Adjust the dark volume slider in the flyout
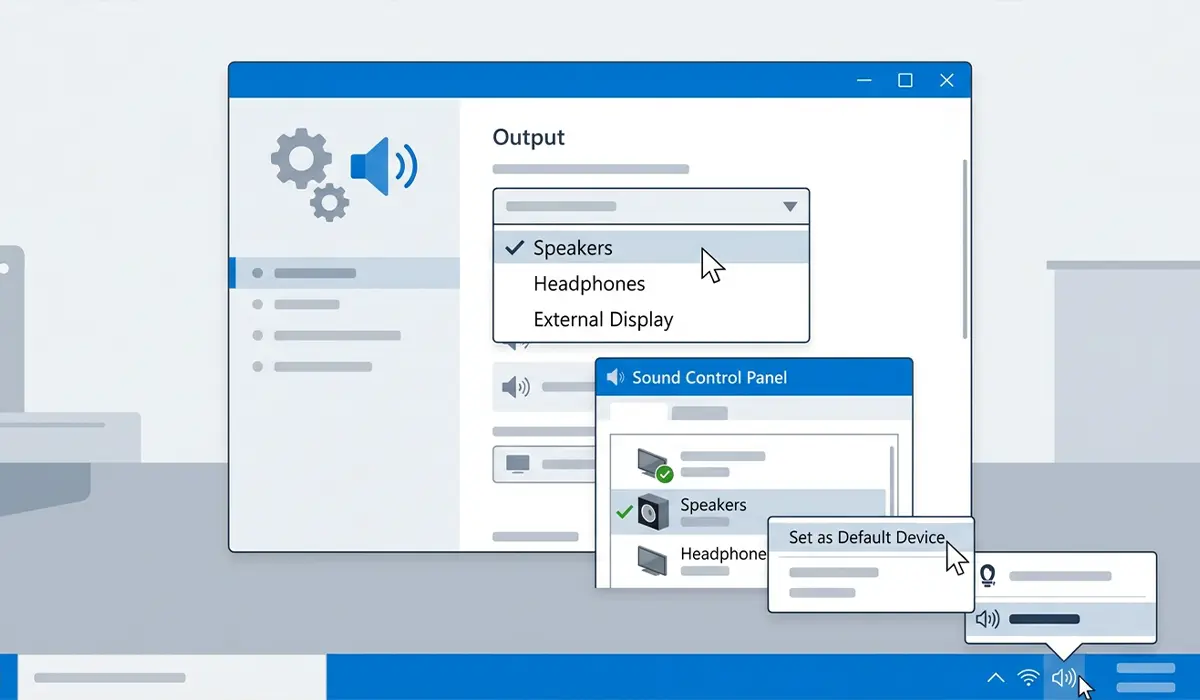Viewport: 1200px width, 700px height. pos(1044,619)
